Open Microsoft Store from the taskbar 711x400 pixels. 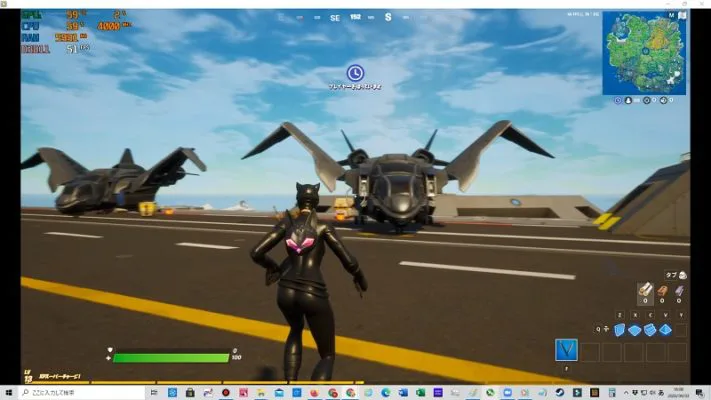coord(190,393)
